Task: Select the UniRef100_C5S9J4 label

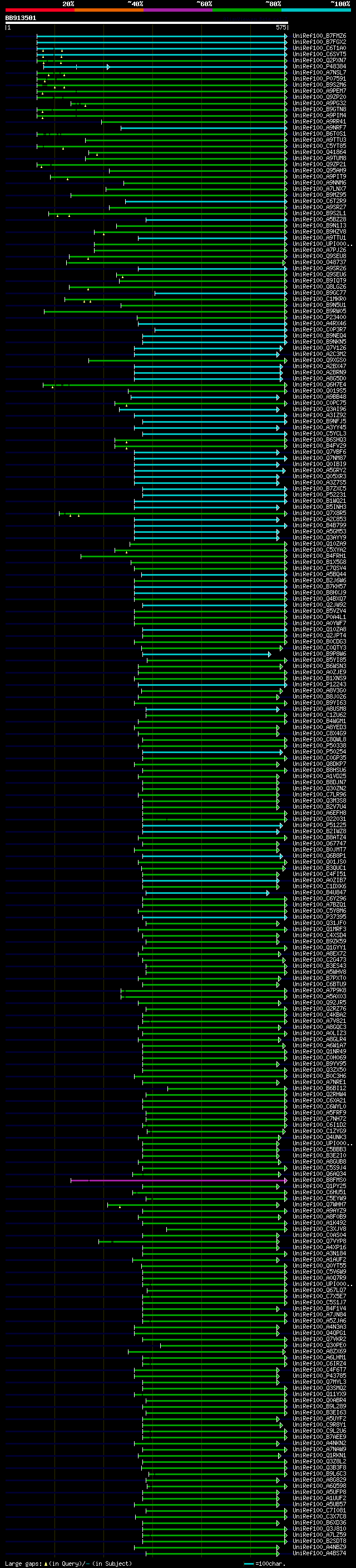Action: pyautogui.click(x=319, y=1168)
